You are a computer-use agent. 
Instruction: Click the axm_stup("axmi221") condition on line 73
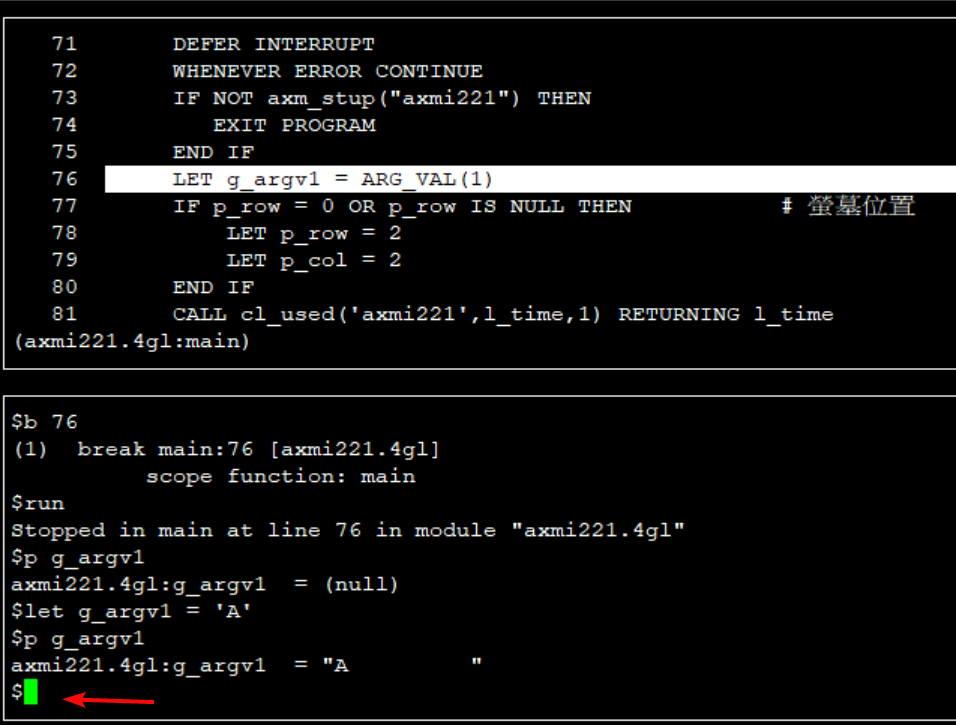tap(393, 98)
